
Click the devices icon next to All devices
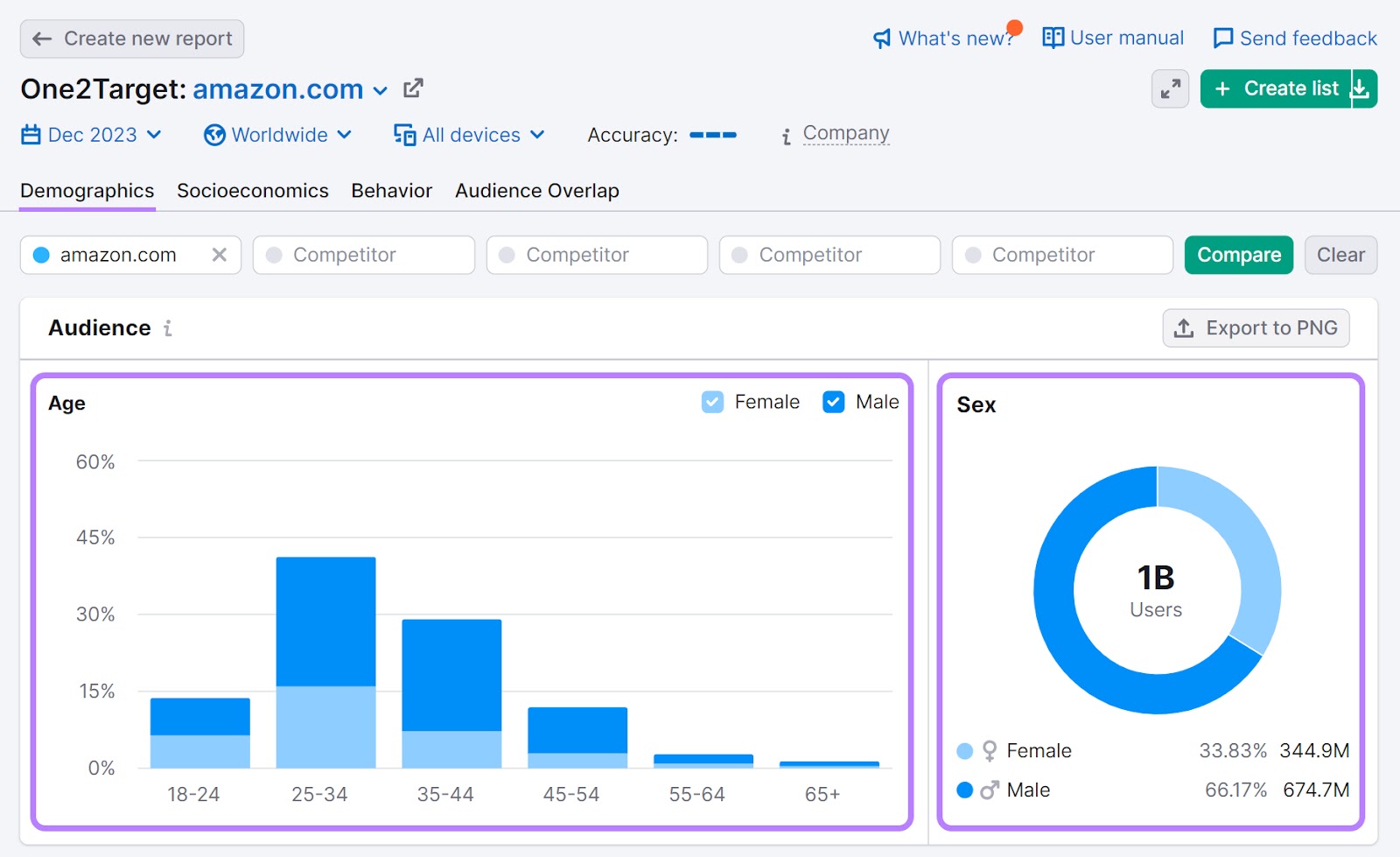click(x=404, y=135)
